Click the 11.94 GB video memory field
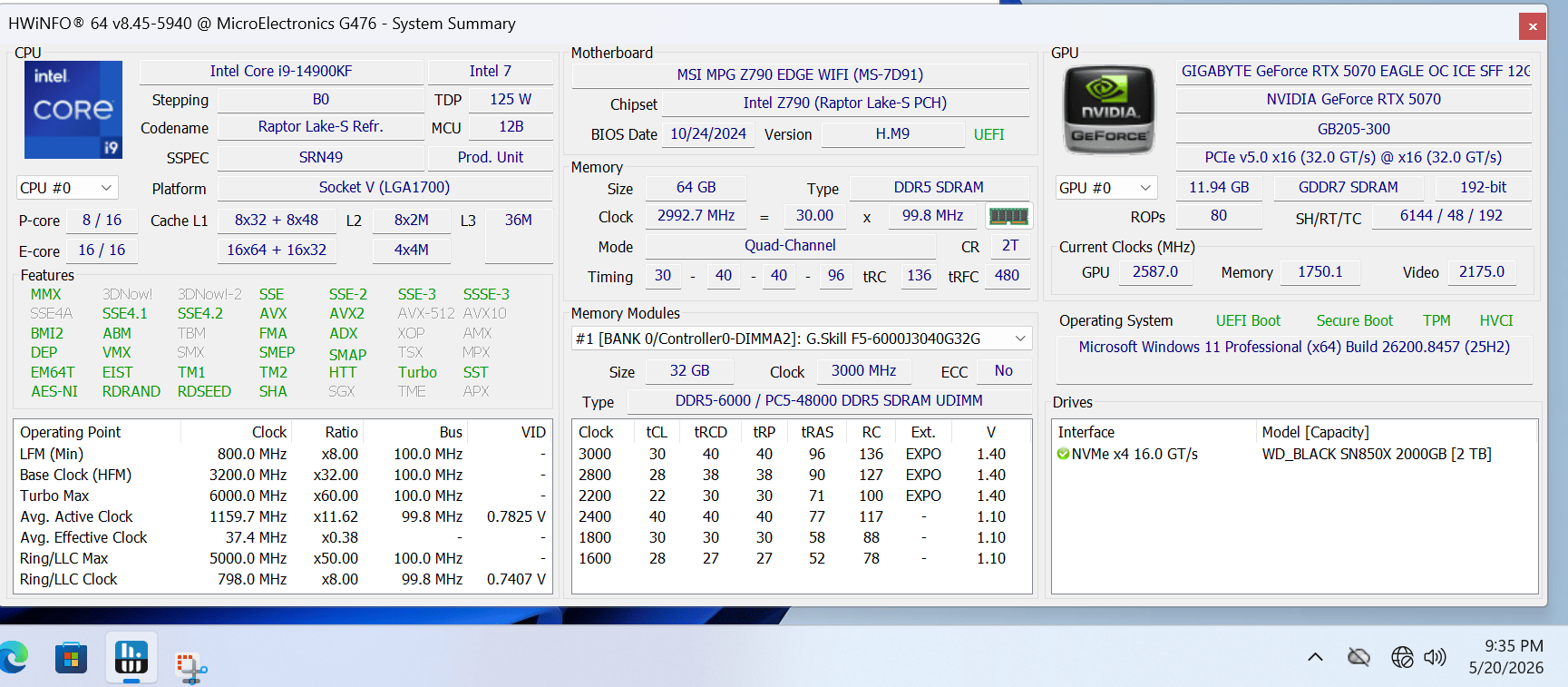This screenshot has height=687, width=1568. coord(1219,187)
